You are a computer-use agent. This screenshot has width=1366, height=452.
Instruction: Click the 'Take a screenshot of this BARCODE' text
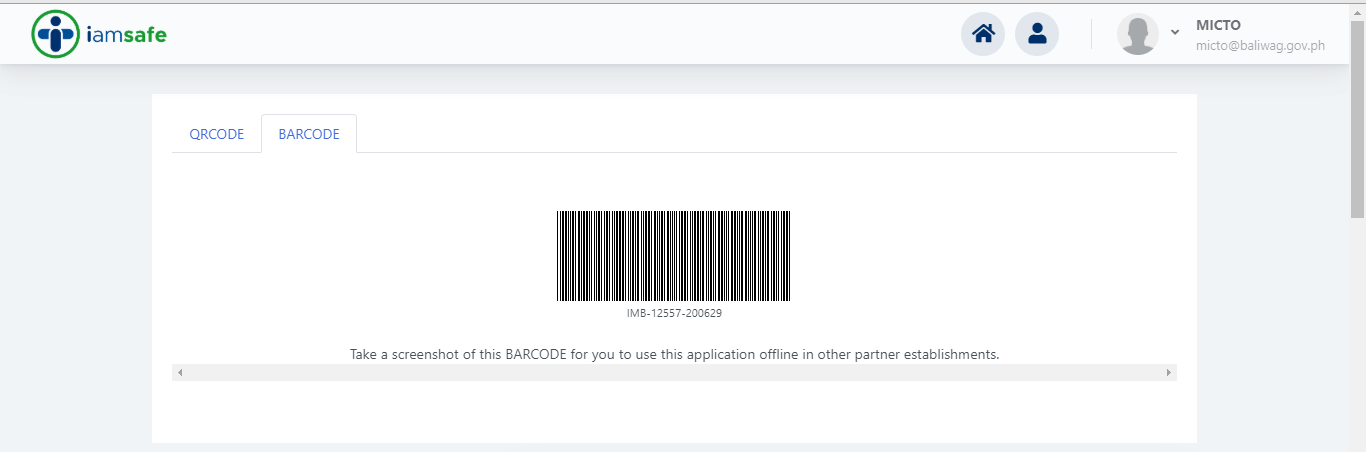675,354
